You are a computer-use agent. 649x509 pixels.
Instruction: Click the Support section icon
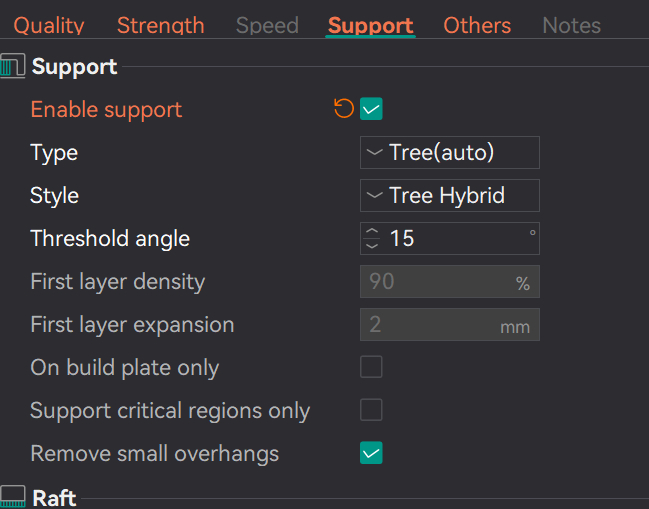click(12, 66)
